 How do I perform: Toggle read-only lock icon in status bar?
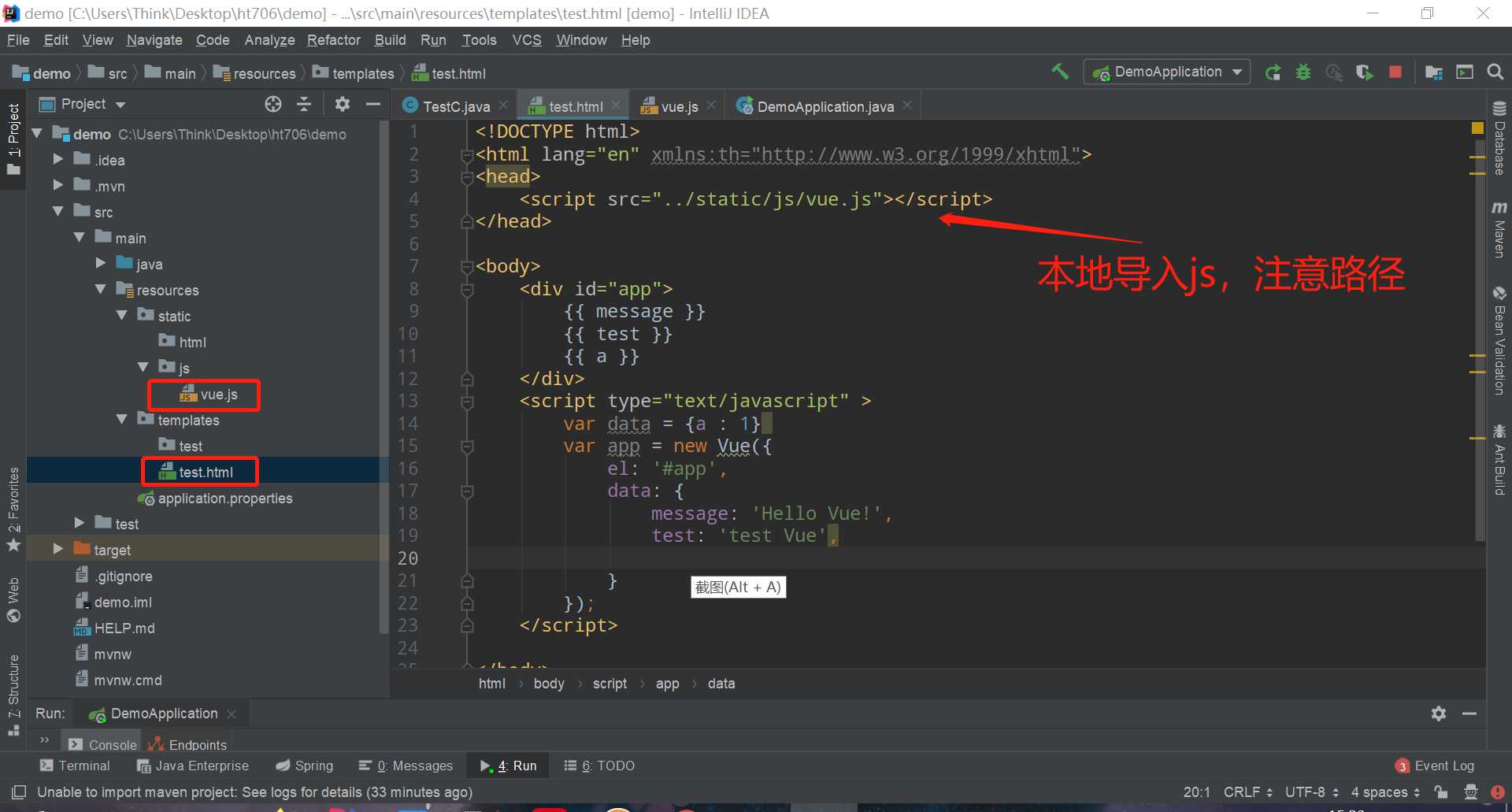pyautogui.click(x=1441, y=792)
